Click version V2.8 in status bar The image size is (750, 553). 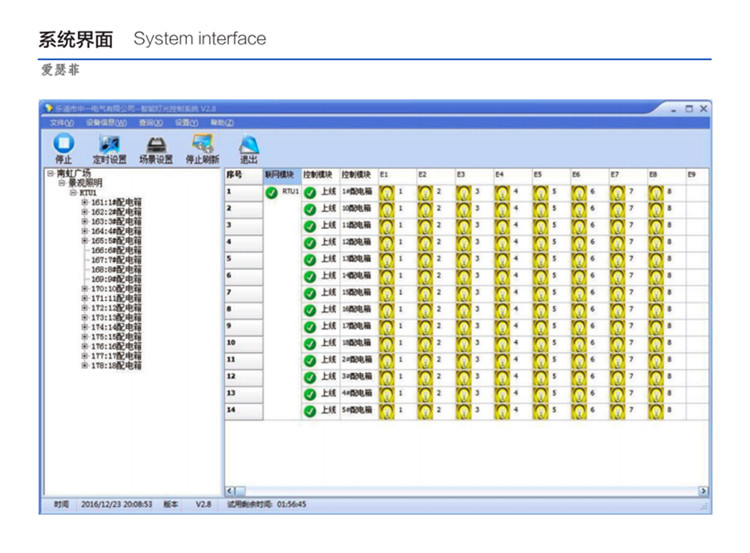pos(203,505)
